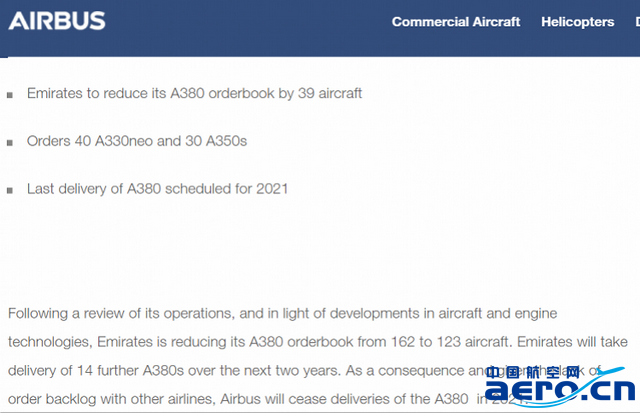The image size is (640, 413).
Task: Select the line 'Emirates to reduce its A380 orderbook'
Action: [x=194, y=93]
